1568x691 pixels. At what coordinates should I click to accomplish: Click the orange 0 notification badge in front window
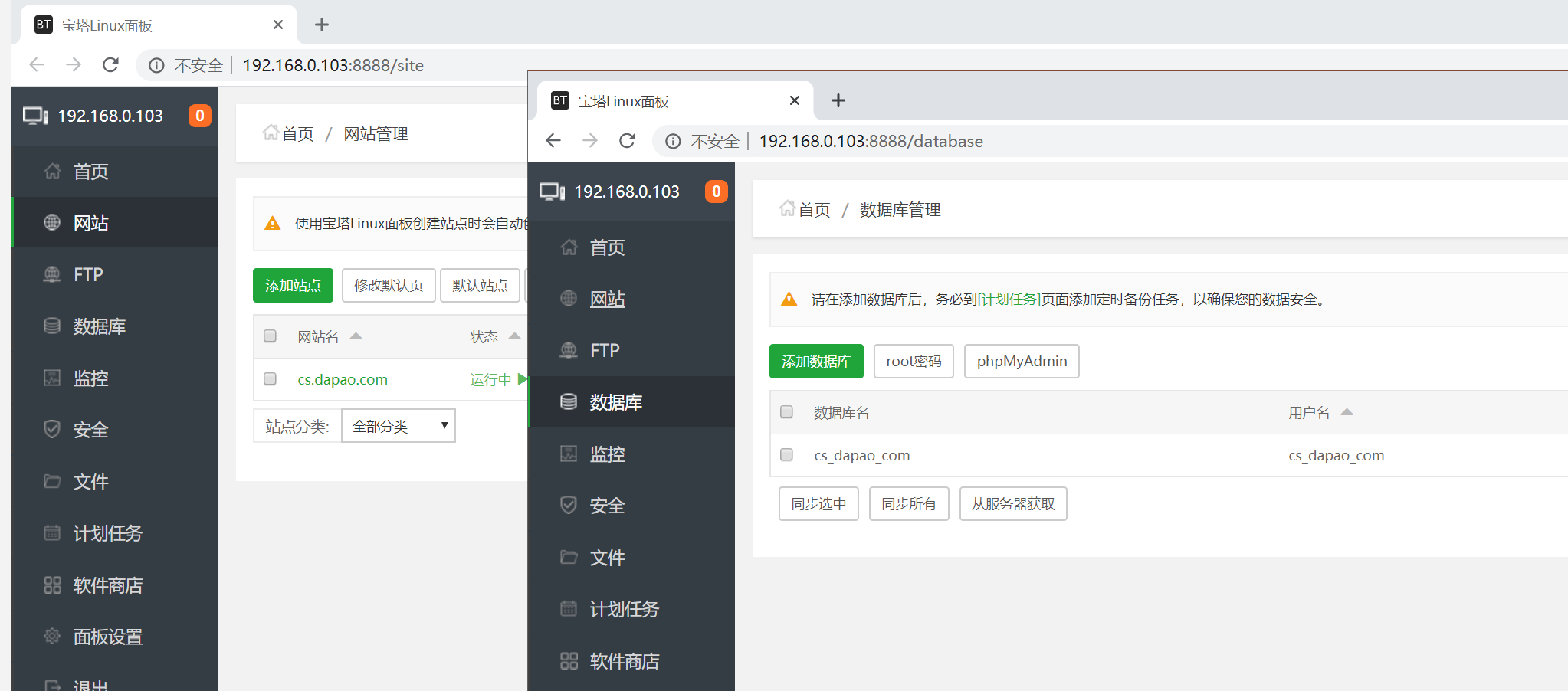tap(717, 192)
